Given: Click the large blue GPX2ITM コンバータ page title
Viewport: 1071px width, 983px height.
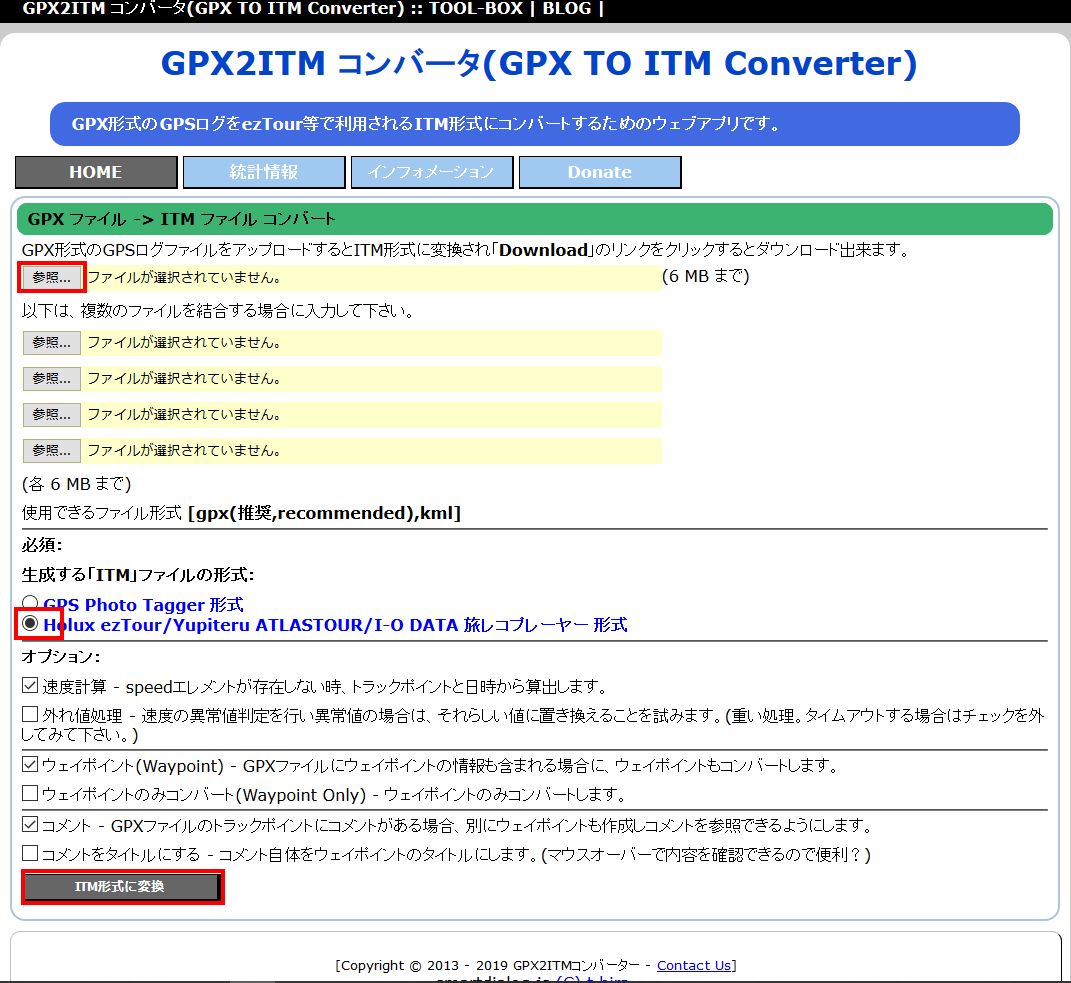Looking at the screenshot, I should point(538,64).
